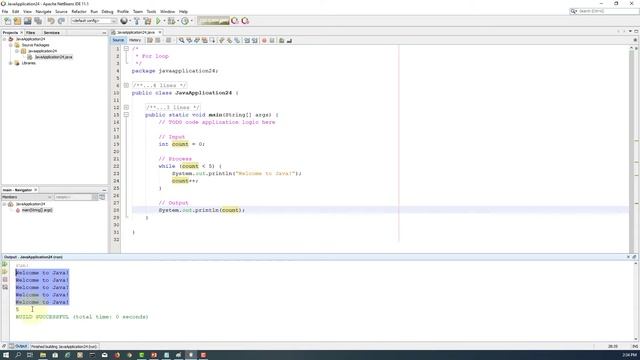Click the re-run icon in Output panel
The width and height of the screenshot is (640, 360).
5,264
